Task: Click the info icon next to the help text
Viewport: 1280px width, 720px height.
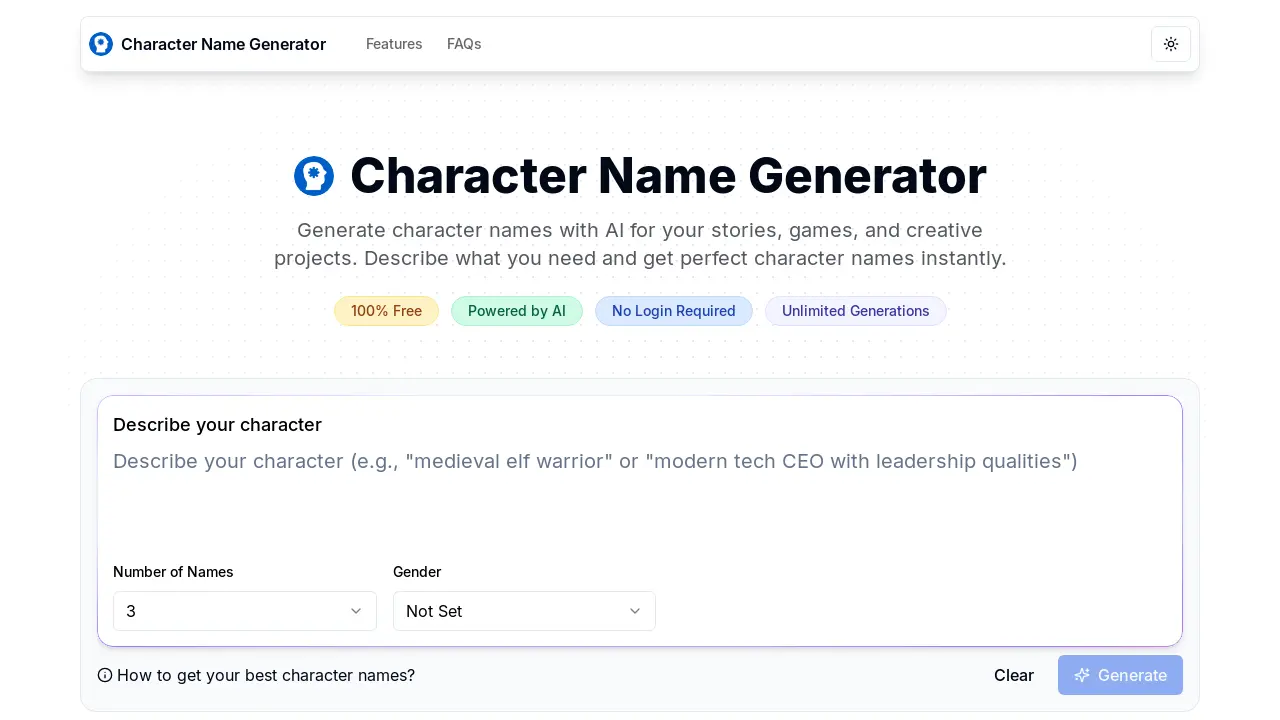Action: (x=105, y=675)
